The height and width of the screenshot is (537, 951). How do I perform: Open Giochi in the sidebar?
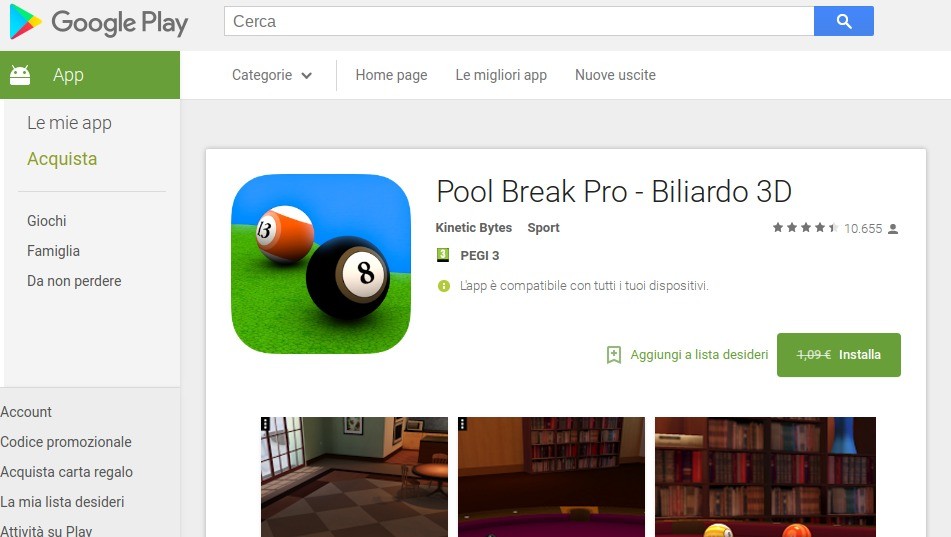coord(47,221)
